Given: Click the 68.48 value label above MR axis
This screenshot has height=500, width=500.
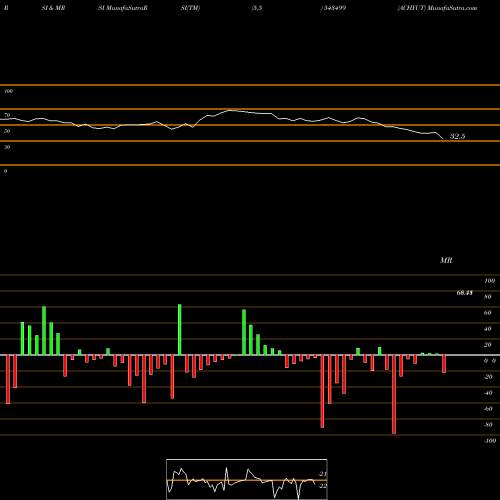Looking at the screenshot, I should pos(464,293).
